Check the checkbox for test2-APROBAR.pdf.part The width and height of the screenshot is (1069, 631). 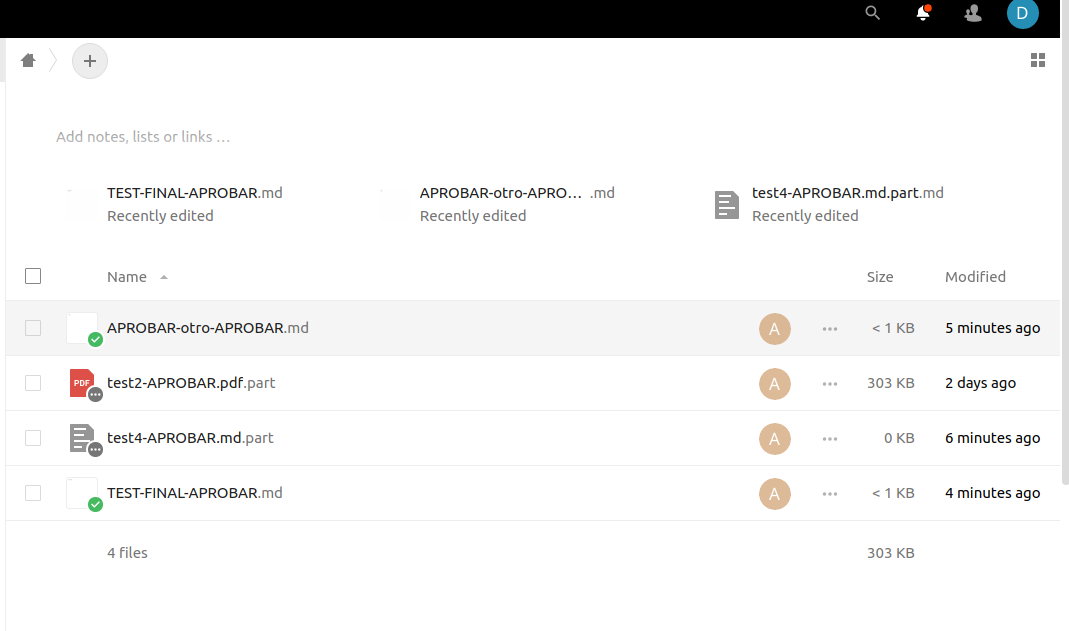point(33,383)
